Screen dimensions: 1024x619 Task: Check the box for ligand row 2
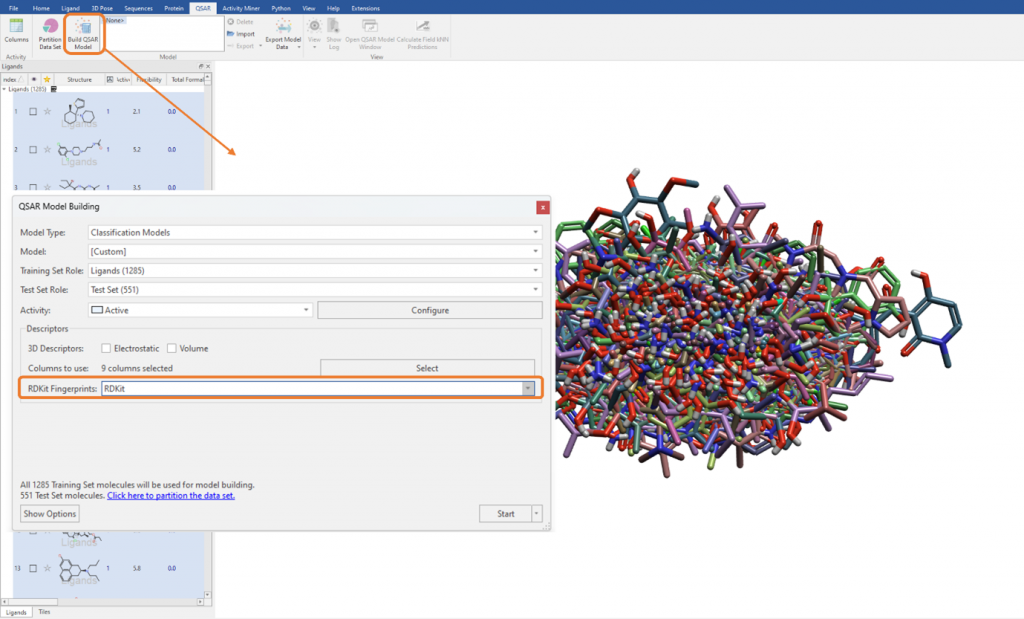pos(33,150)
